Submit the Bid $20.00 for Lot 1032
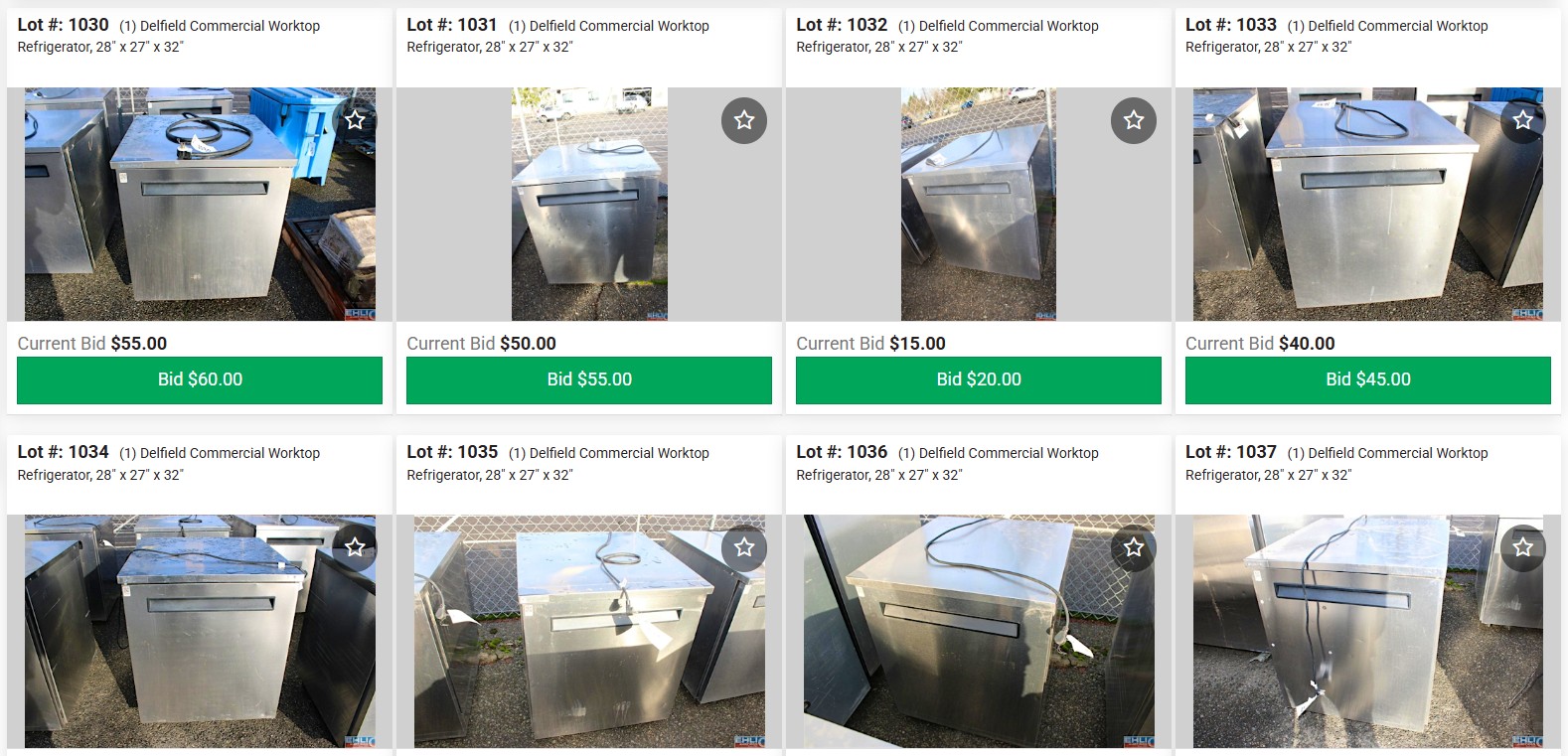 click(x=979, y=379)
